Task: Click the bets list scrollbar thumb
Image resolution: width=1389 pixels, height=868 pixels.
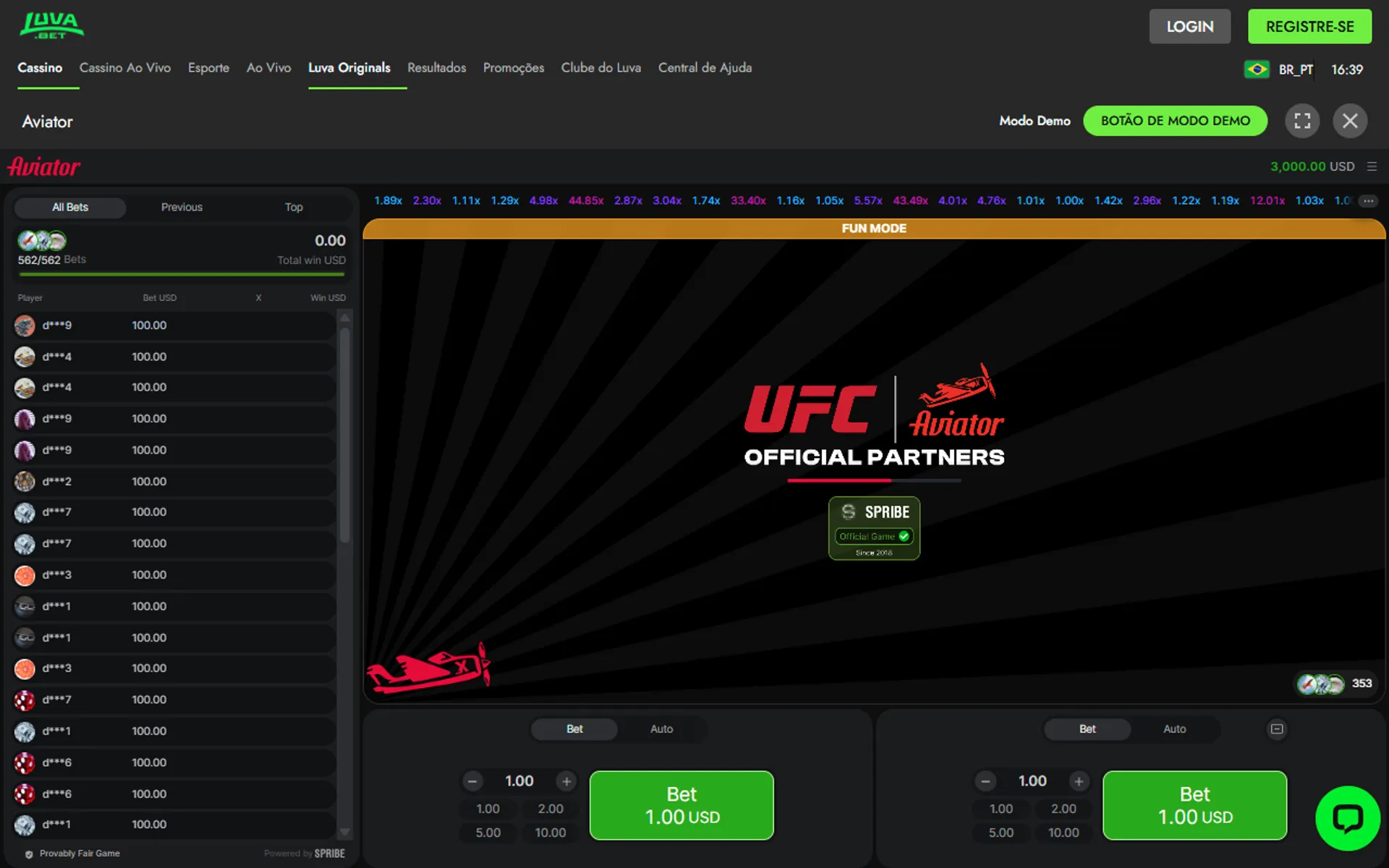Action: coord(345,434)
